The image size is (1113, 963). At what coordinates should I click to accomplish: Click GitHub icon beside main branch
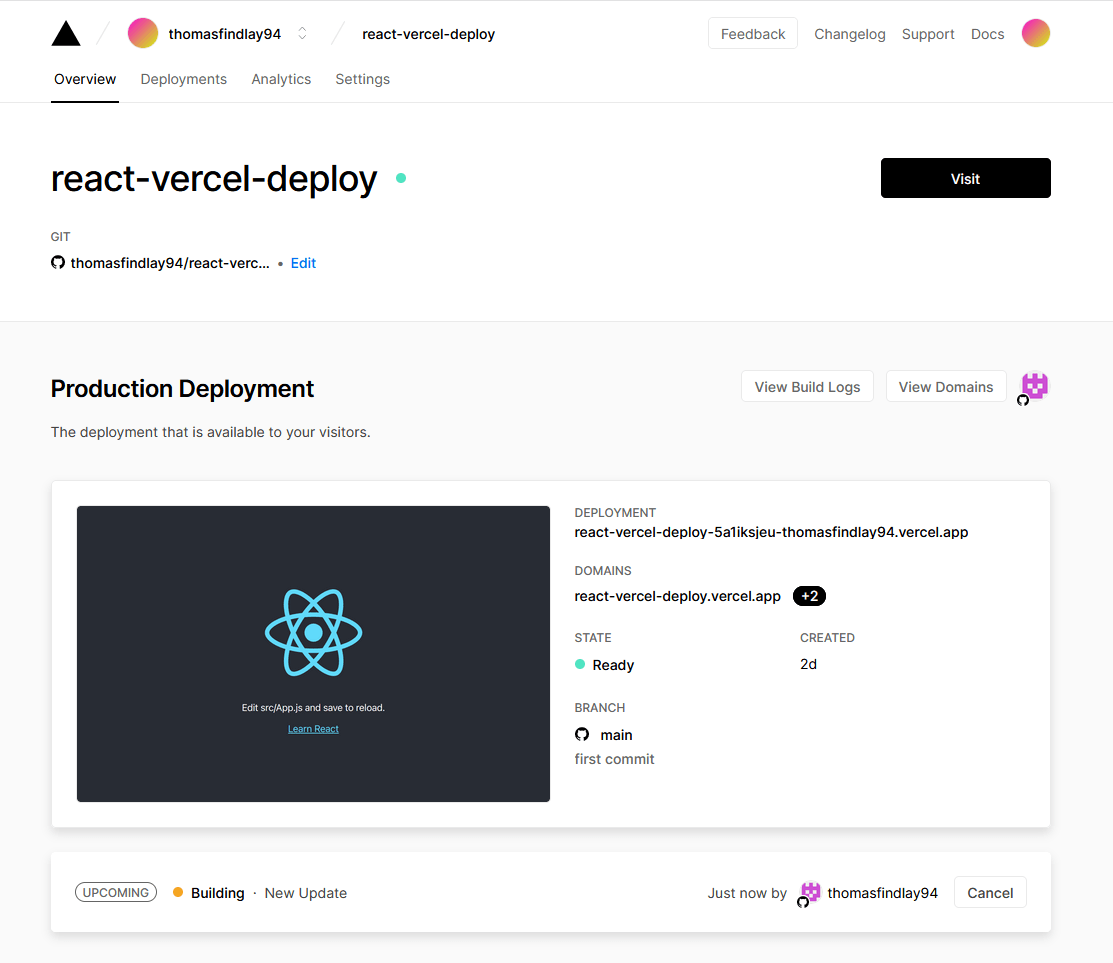[x=582, y=734]
